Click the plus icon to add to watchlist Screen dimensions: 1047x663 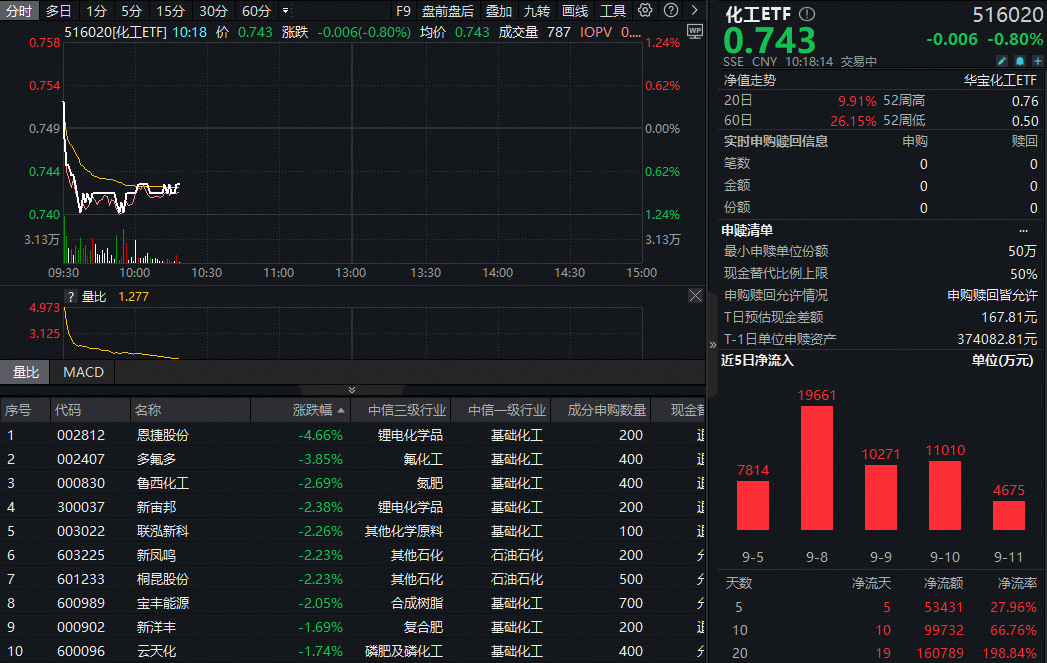tap(1038, 61)
